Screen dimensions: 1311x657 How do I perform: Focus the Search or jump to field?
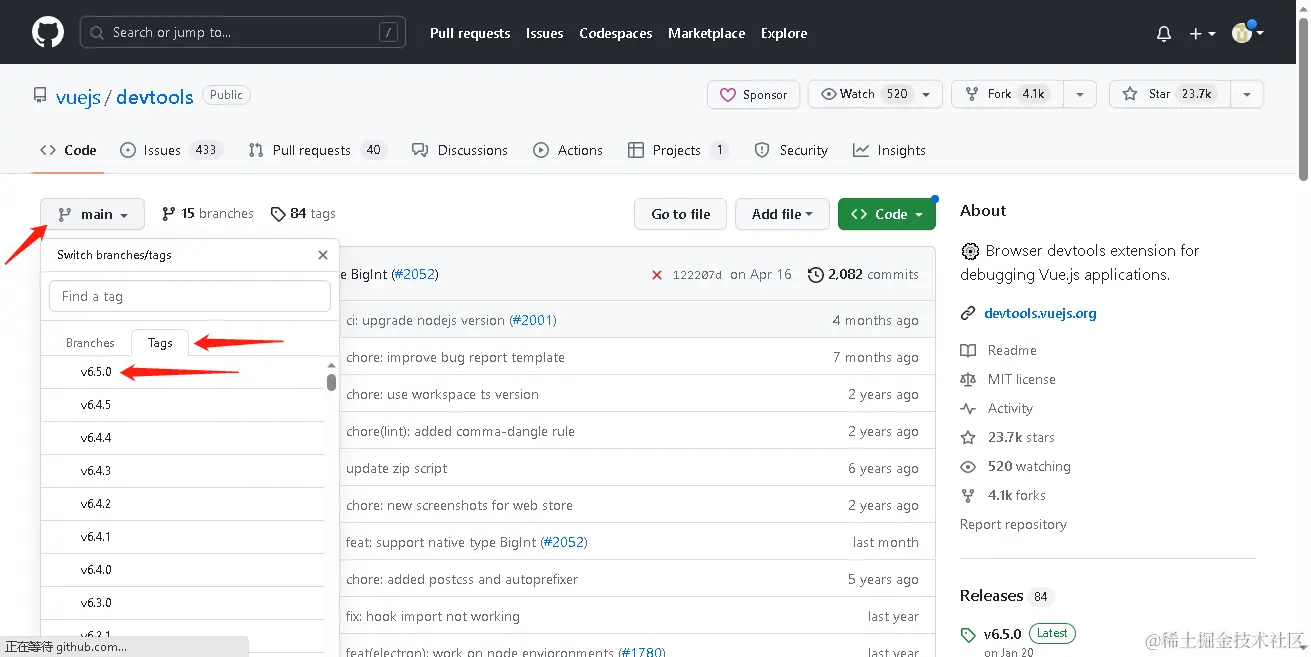[x=243, y=32]
